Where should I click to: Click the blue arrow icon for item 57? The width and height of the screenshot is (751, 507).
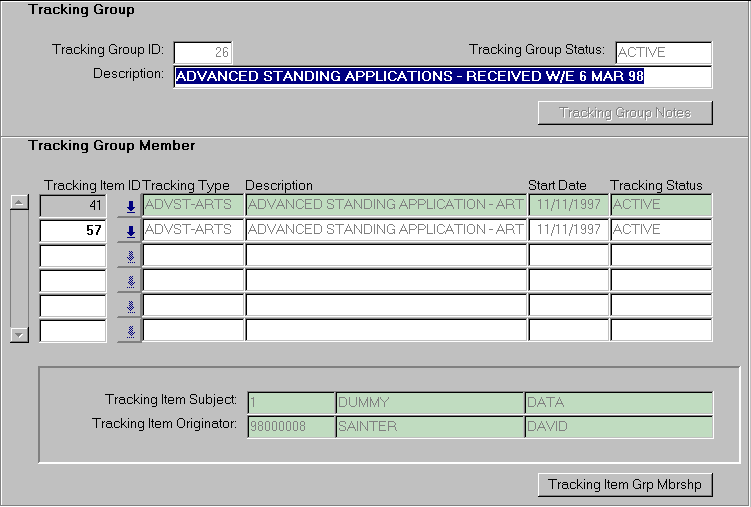click(x=130, y=231)
